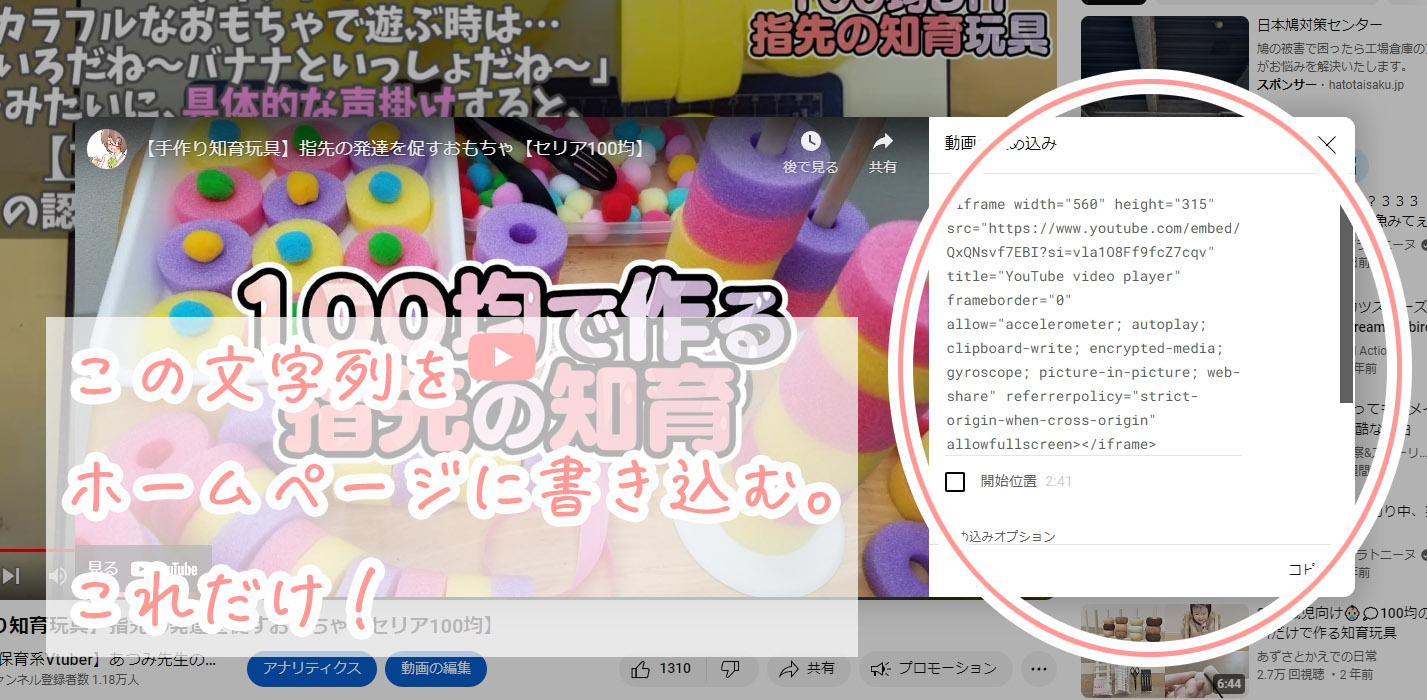Click the channel avatar in the embed preview

tap(107, 149)
